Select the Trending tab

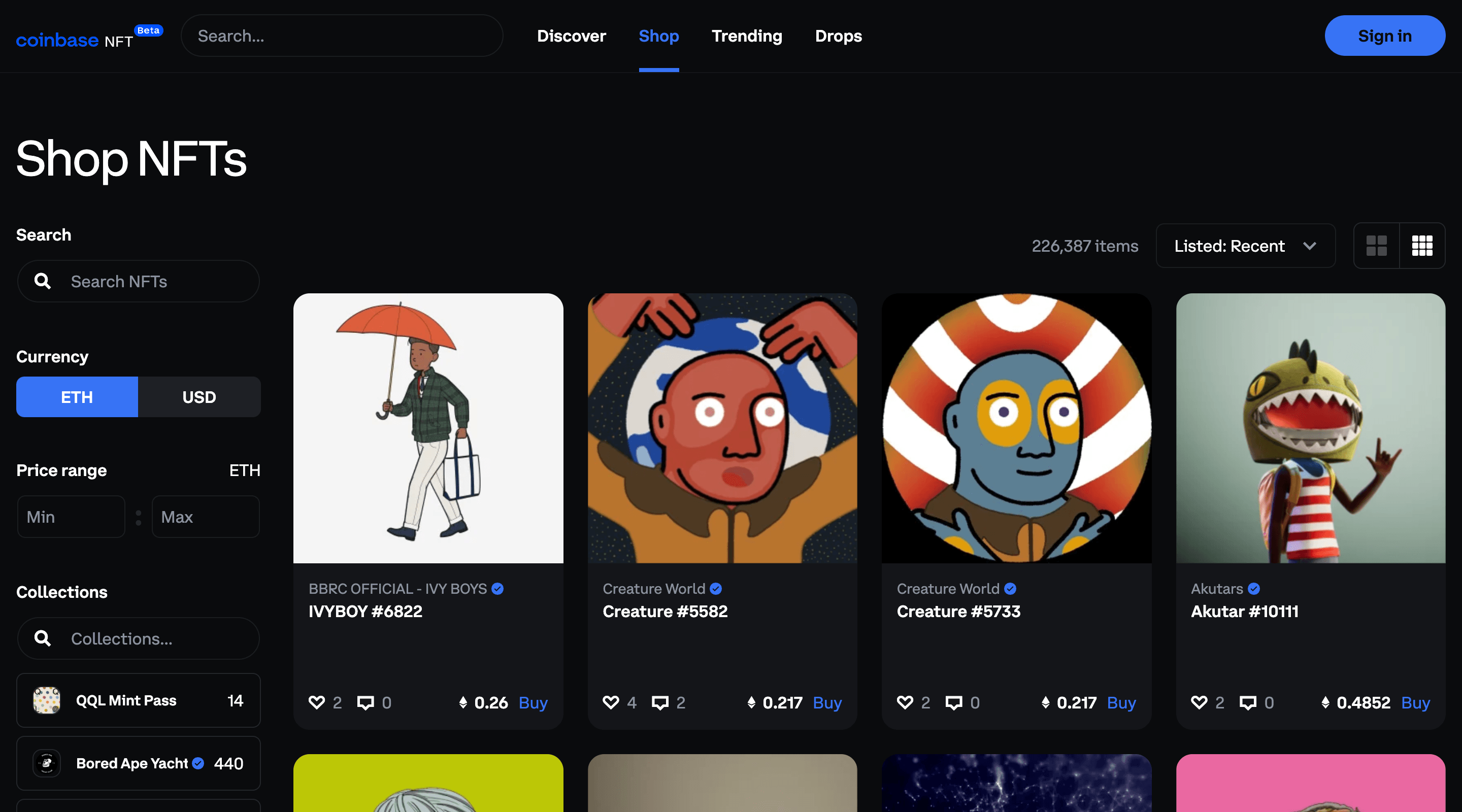click(x=746, y=35)
